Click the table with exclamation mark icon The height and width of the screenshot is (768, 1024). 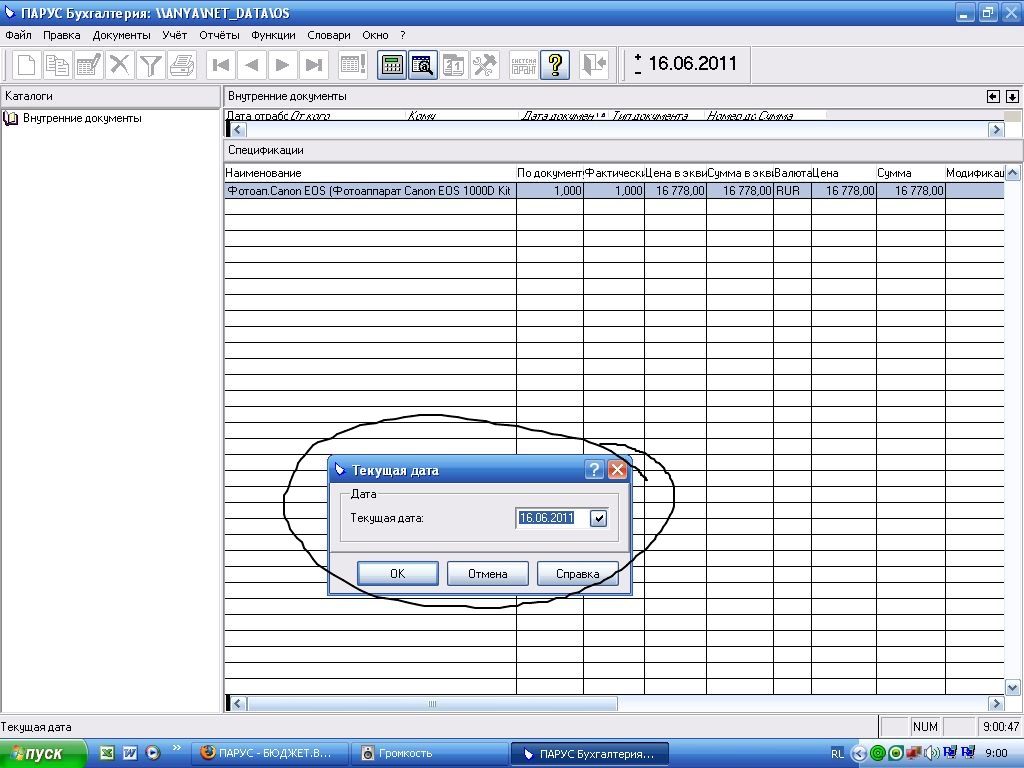click(x=353, y=65)
